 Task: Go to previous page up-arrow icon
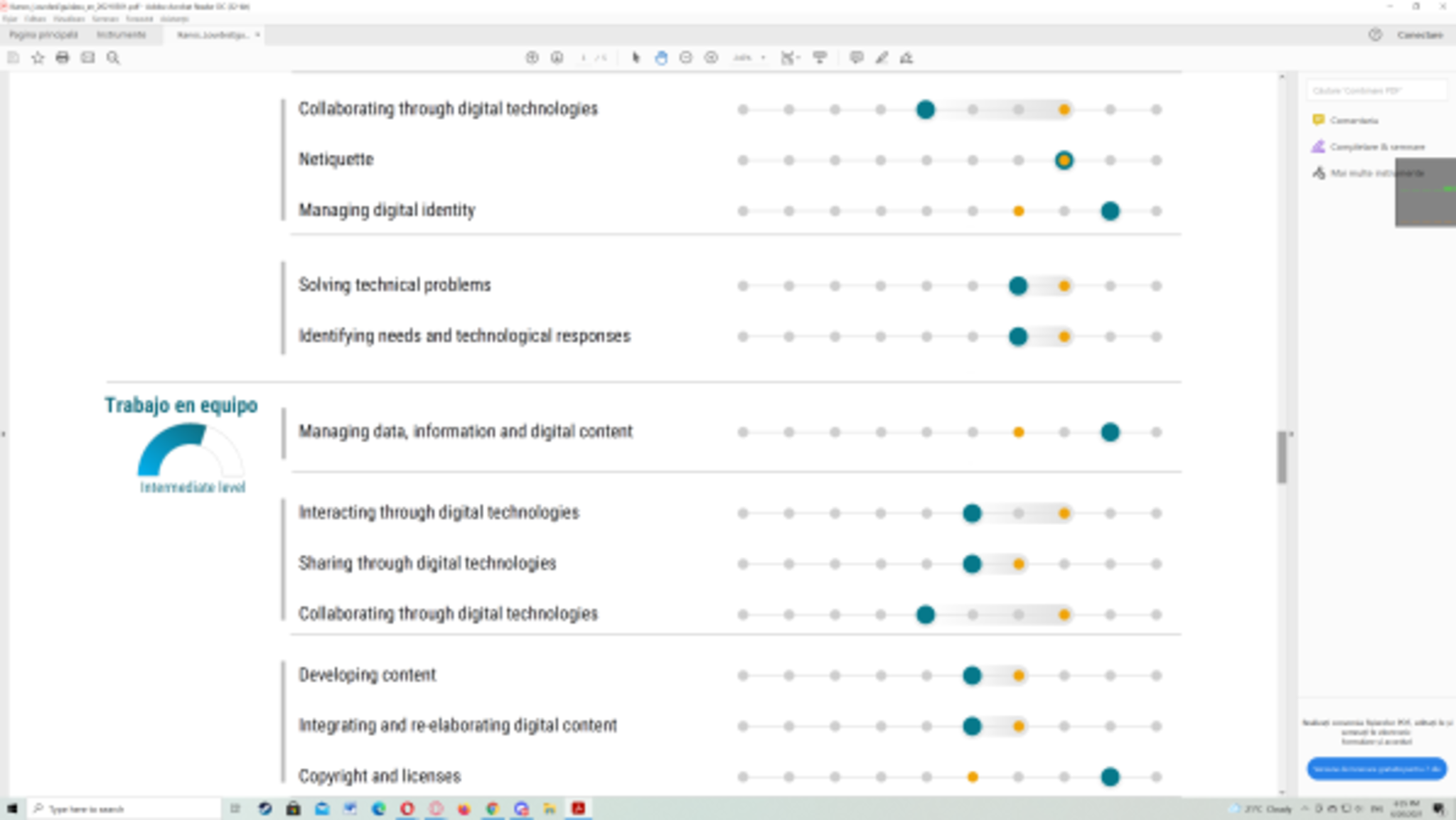[x=532, y=58]
